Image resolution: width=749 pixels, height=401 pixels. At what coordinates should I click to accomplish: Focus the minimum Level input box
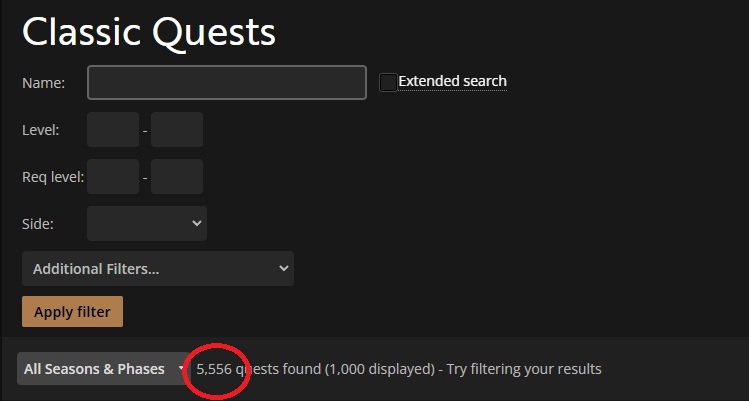point(113,130)
